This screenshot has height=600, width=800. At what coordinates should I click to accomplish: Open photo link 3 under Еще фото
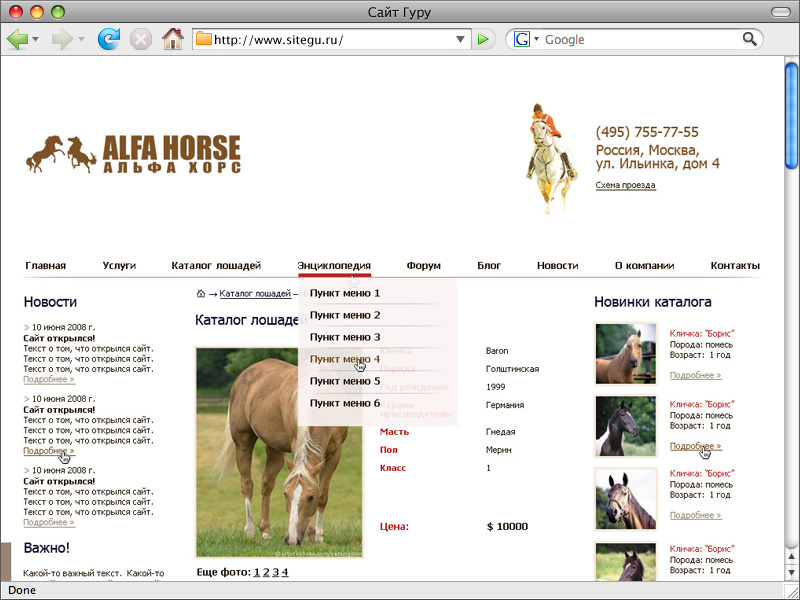pyautogui.click(x=276, y=572)
